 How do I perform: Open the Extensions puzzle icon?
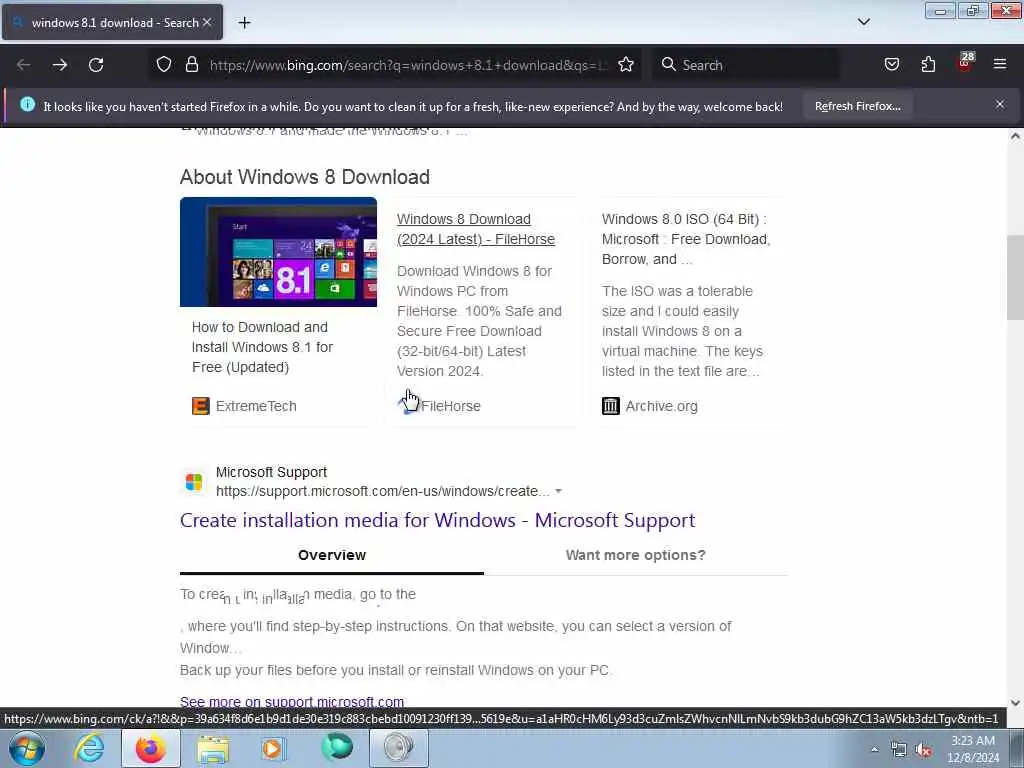(x=928, y=65)
